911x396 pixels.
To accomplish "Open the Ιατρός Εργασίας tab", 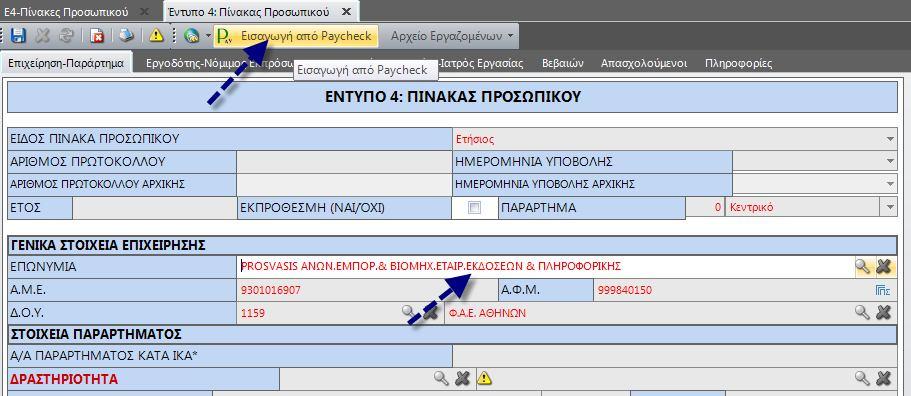I will [x=482, y=63].
